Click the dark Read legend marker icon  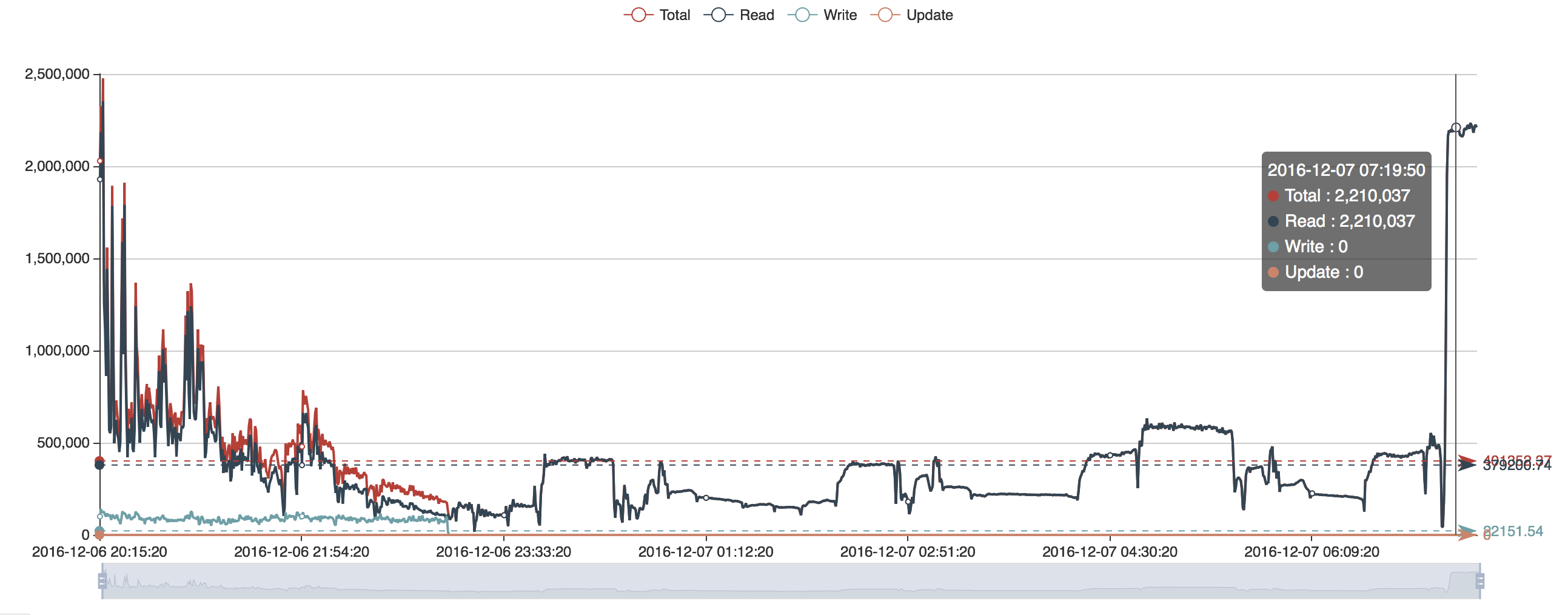(719, 15)
